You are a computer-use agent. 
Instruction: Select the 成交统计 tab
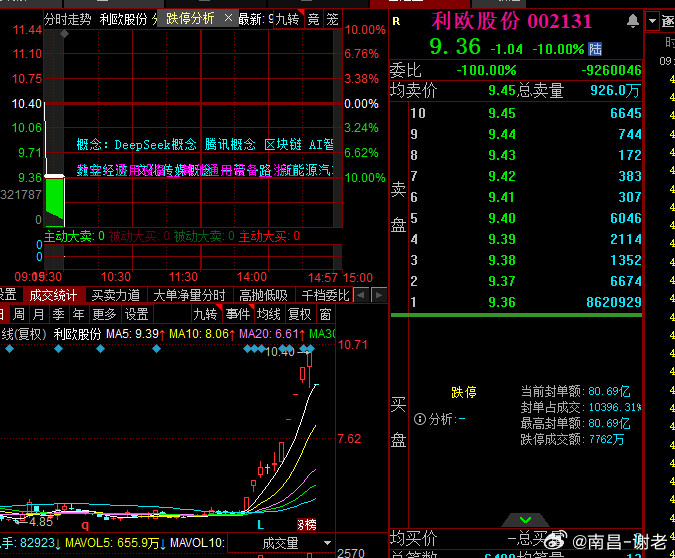[53, 295]
